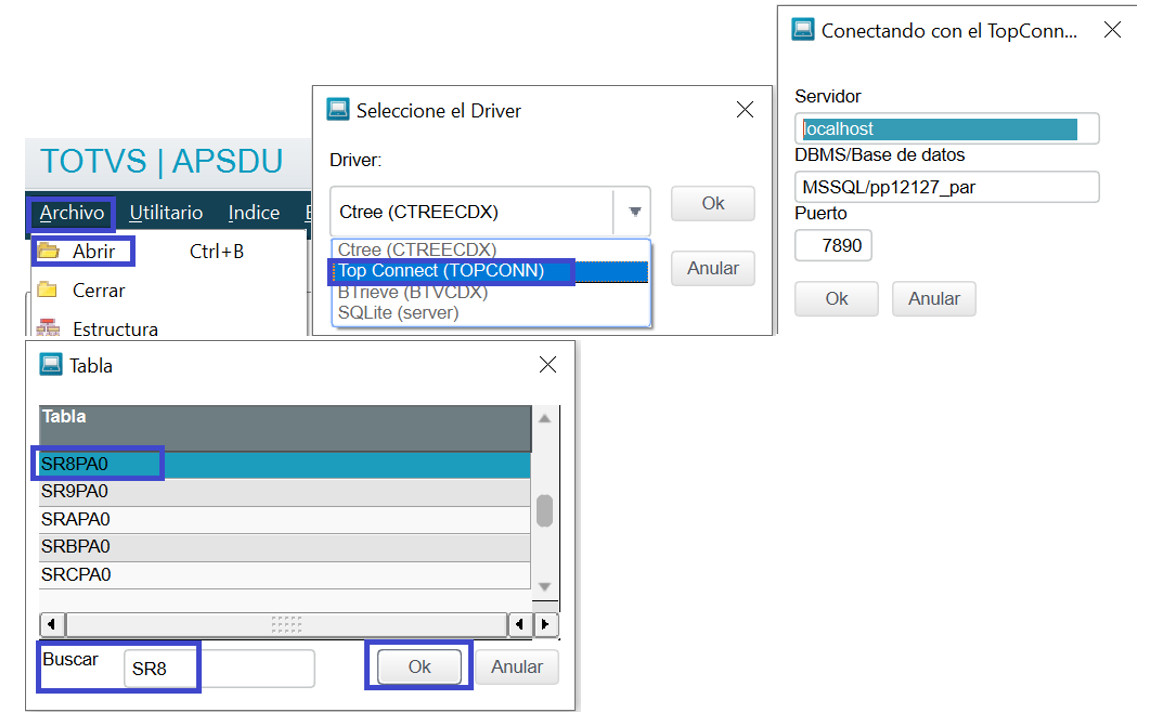Confirm driver selection with Ok
The image size is (1153, 723).
[x=713, y=204]
